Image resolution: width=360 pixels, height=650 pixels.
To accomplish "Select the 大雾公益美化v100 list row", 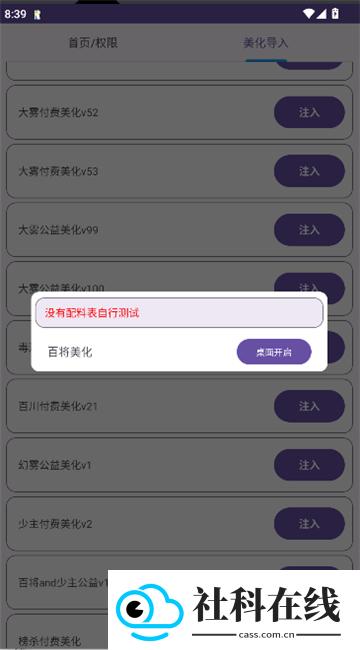I will point(179,276).
